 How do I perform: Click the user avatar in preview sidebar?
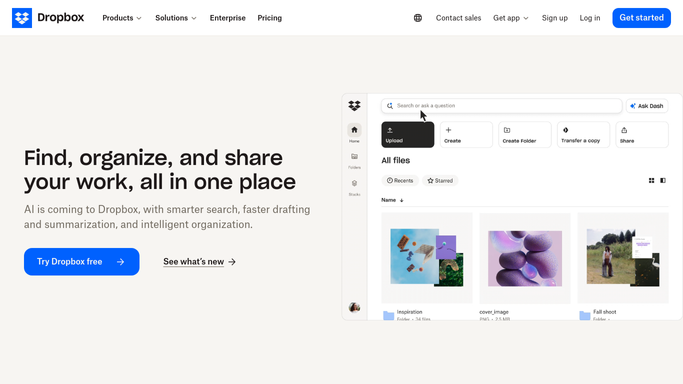point(355,307)
